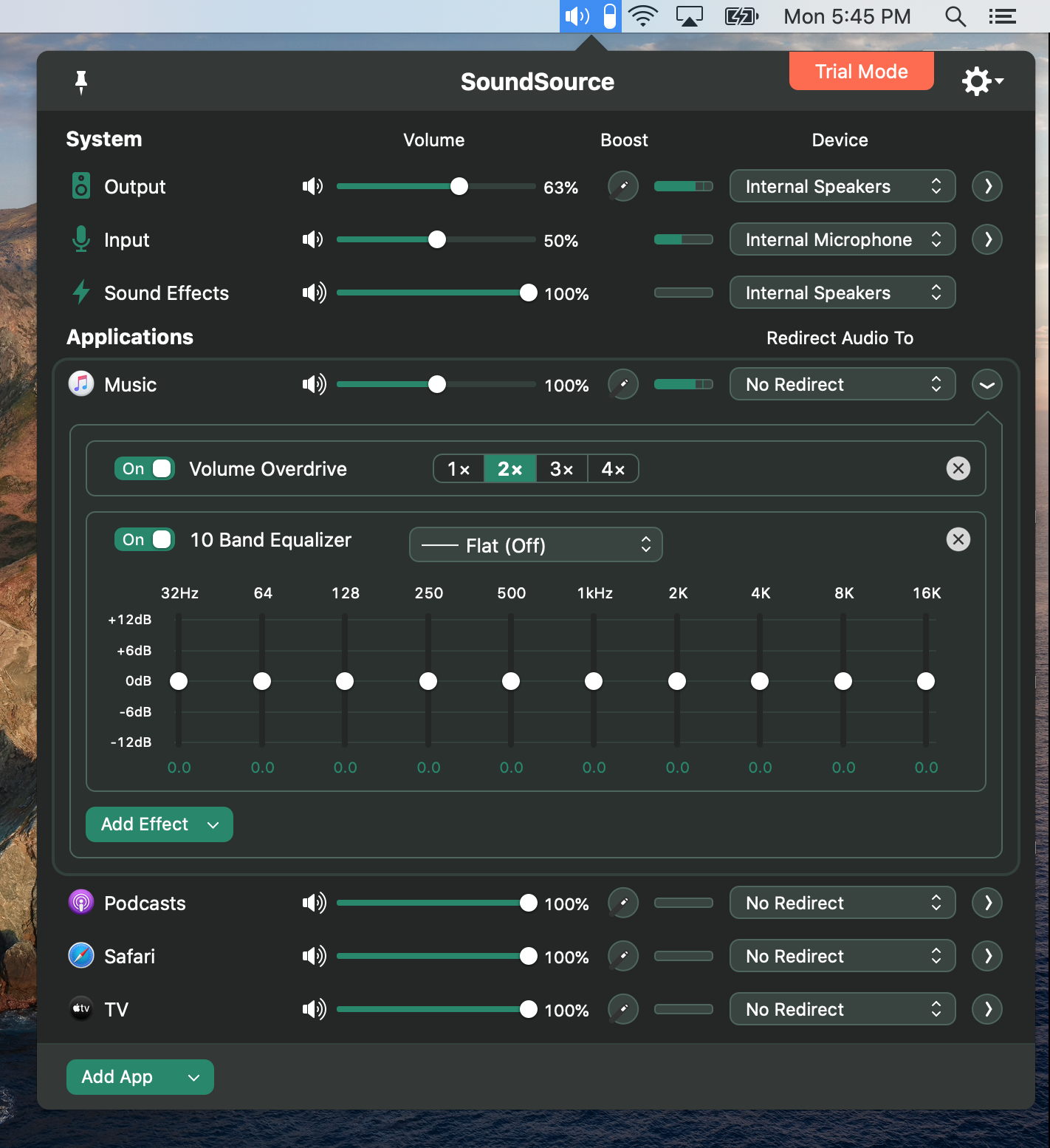The height and width of the screenshot is (1148, 1050).
Task: Expand the Safari effects chevron
Action: [987, 956]
